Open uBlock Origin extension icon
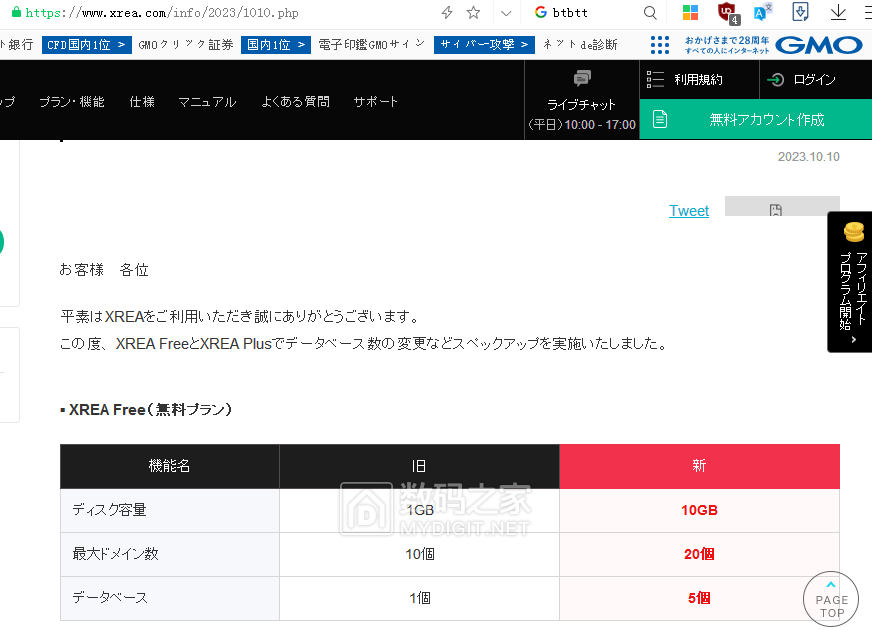Screen dimensions: 872x630 [x=727, y=13]
